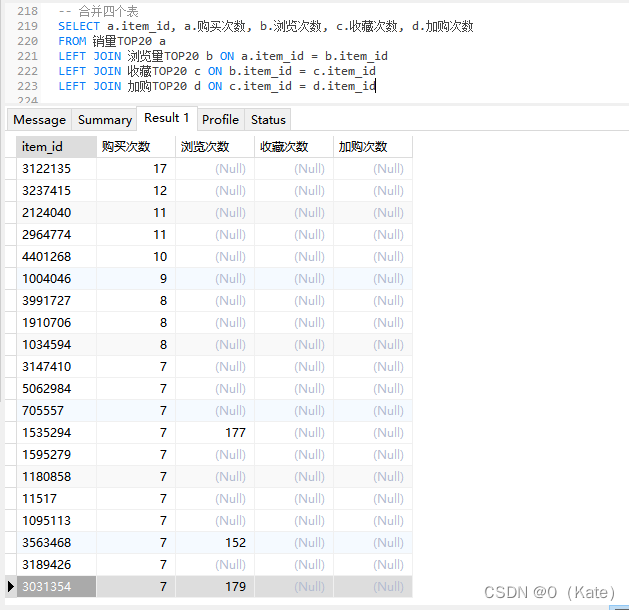Image resolution: width=629 pixels, height=610 pixels.
Task: Select cell with item_id 3147410
Action: (56, 367)
